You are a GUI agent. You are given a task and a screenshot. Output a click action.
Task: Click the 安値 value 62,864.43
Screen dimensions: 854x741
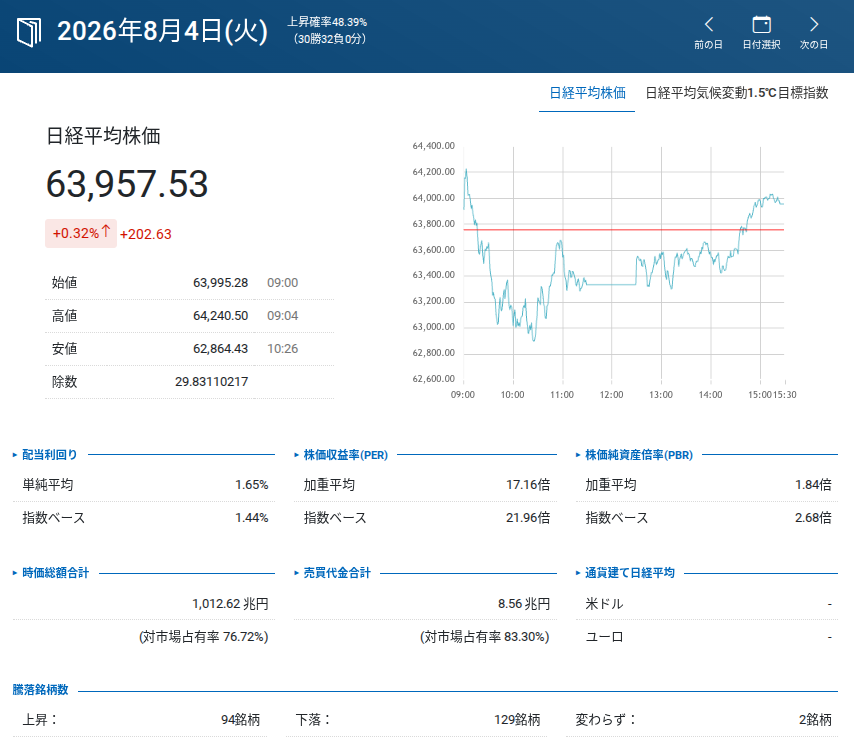[220, 349]
